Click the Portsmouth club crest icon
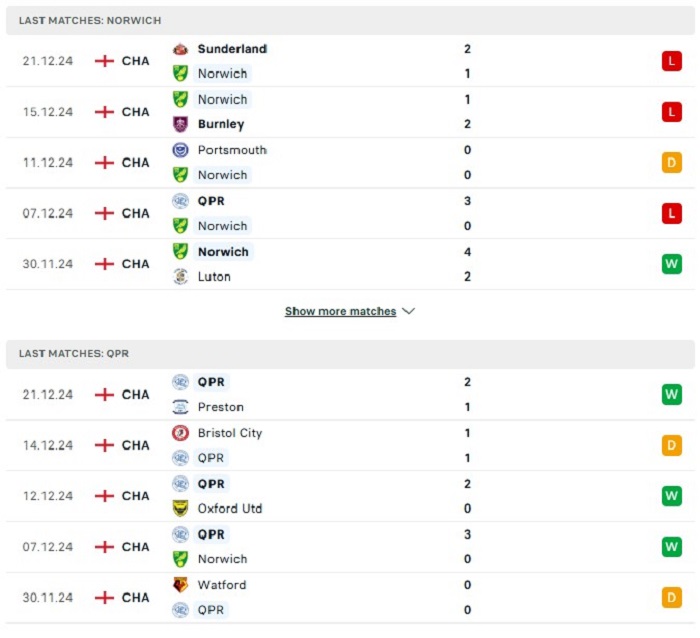Image resolution: width=700 pixels, height=638 pixels. [180, 150]
